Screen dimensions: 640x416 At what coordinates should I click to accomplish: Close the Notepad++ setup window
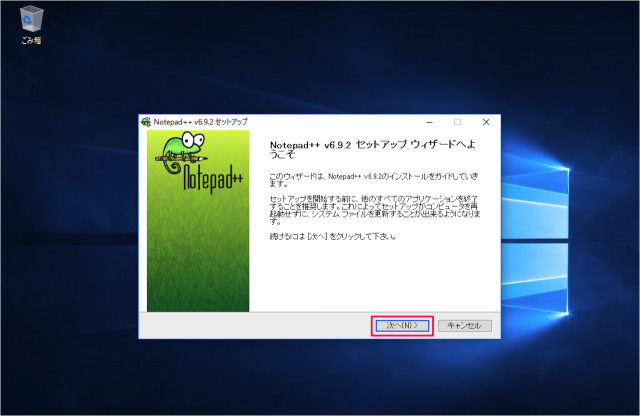pos(486,122)
